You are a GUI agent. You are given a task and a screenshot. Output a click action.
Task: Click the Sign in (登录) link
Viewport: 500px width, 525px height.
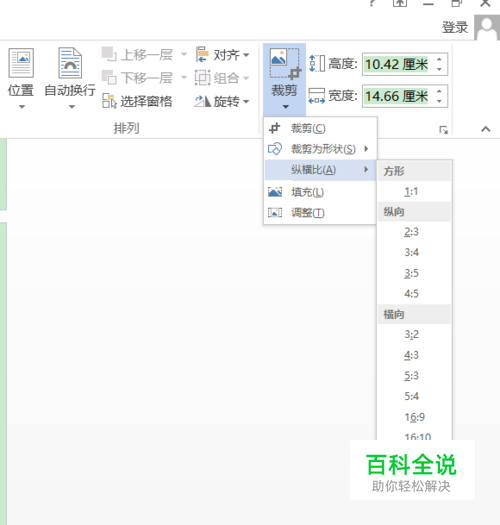coord(454,27)
